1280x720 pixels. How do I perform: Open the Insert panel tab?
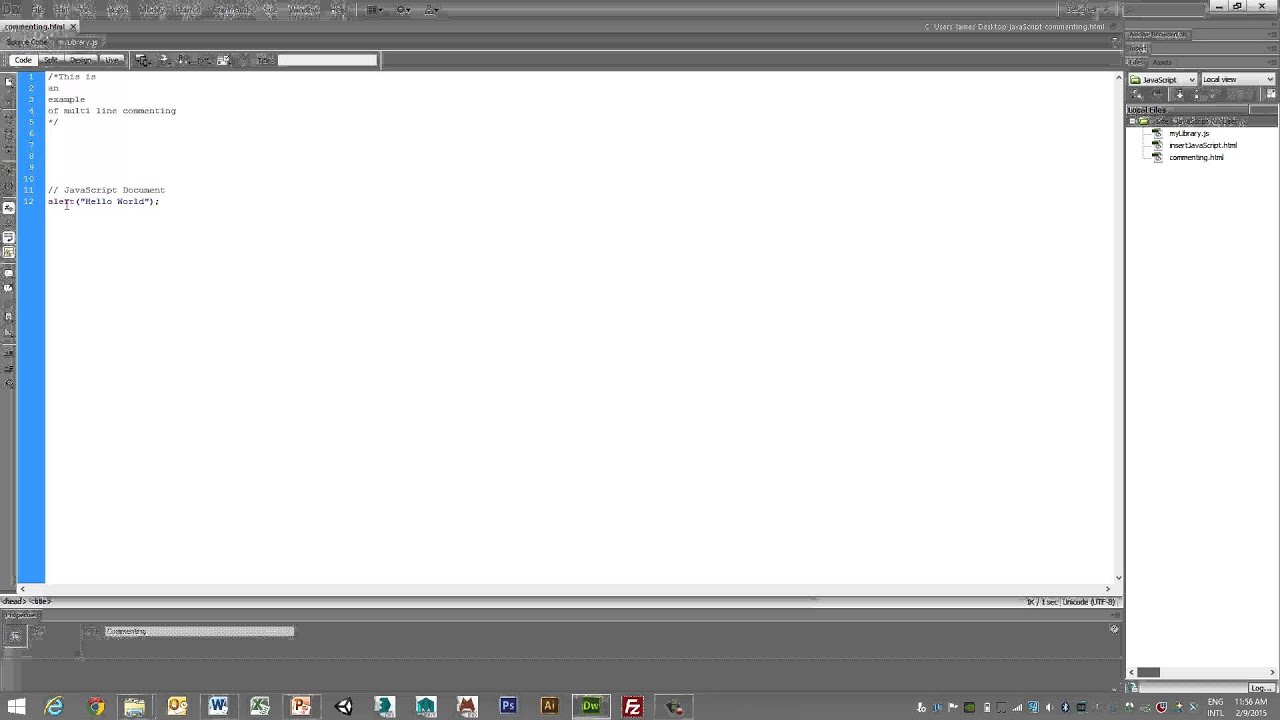pyautogui.click(x=1139, y=48)
